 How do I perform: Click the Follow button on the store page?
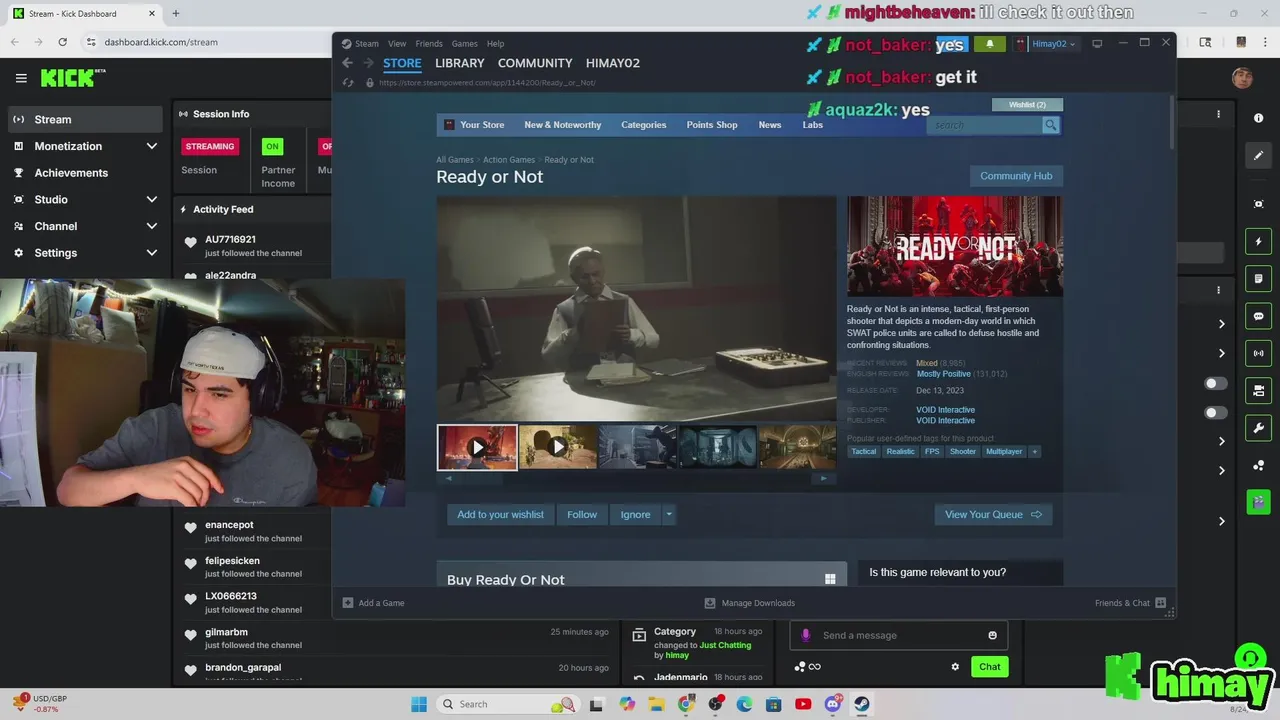(582, 515)
